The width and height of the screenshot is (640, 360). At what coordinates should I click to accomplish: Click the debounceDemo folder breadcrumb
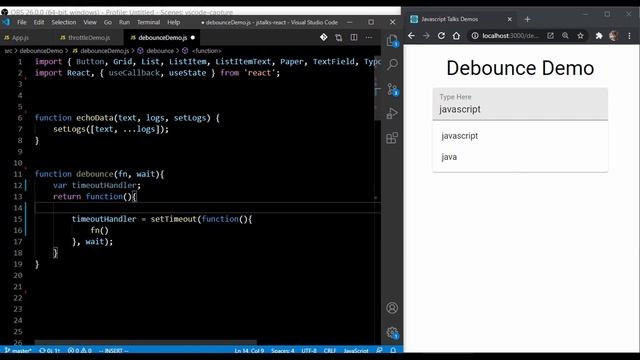(x=41, y=51)
